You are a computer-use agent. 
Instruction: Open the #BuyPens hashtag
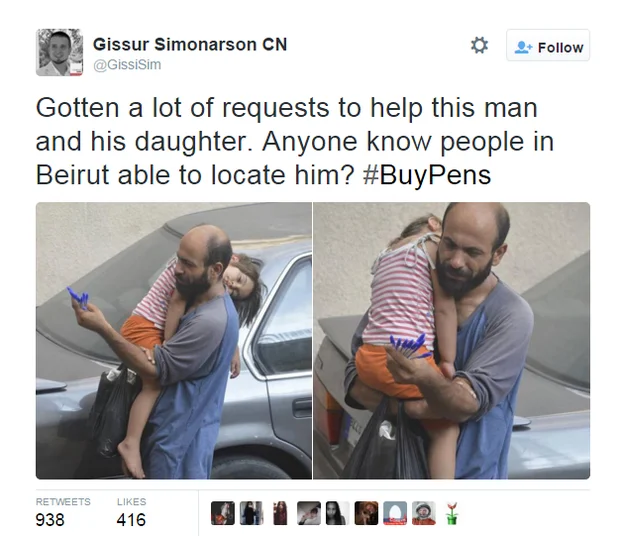click(x=427, y=175)
